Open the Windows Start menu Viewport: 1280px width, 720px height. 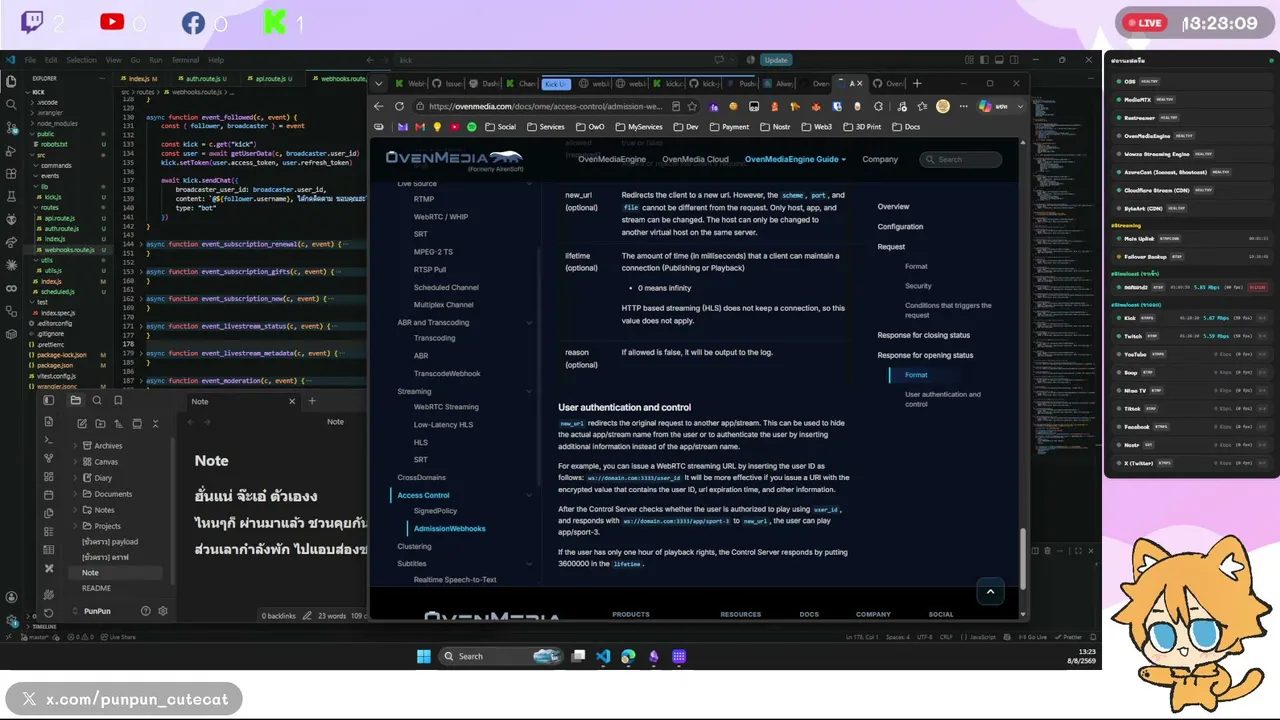pyautogui.click(x=423, y=656)
